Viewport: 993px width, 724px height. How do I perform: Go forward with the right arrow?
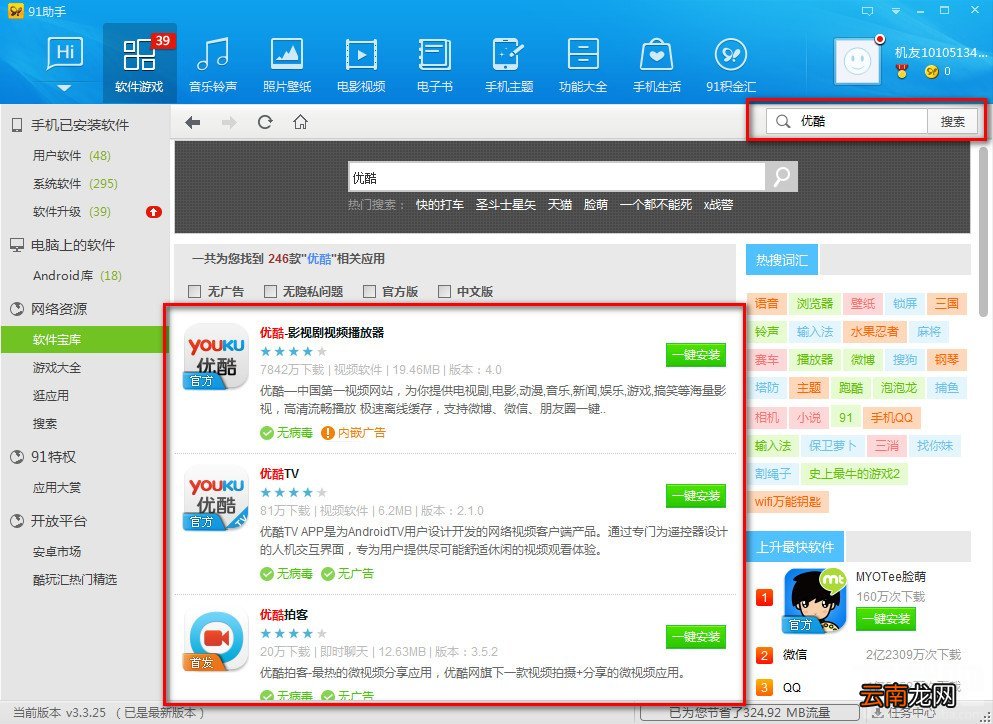pos(229,122)
